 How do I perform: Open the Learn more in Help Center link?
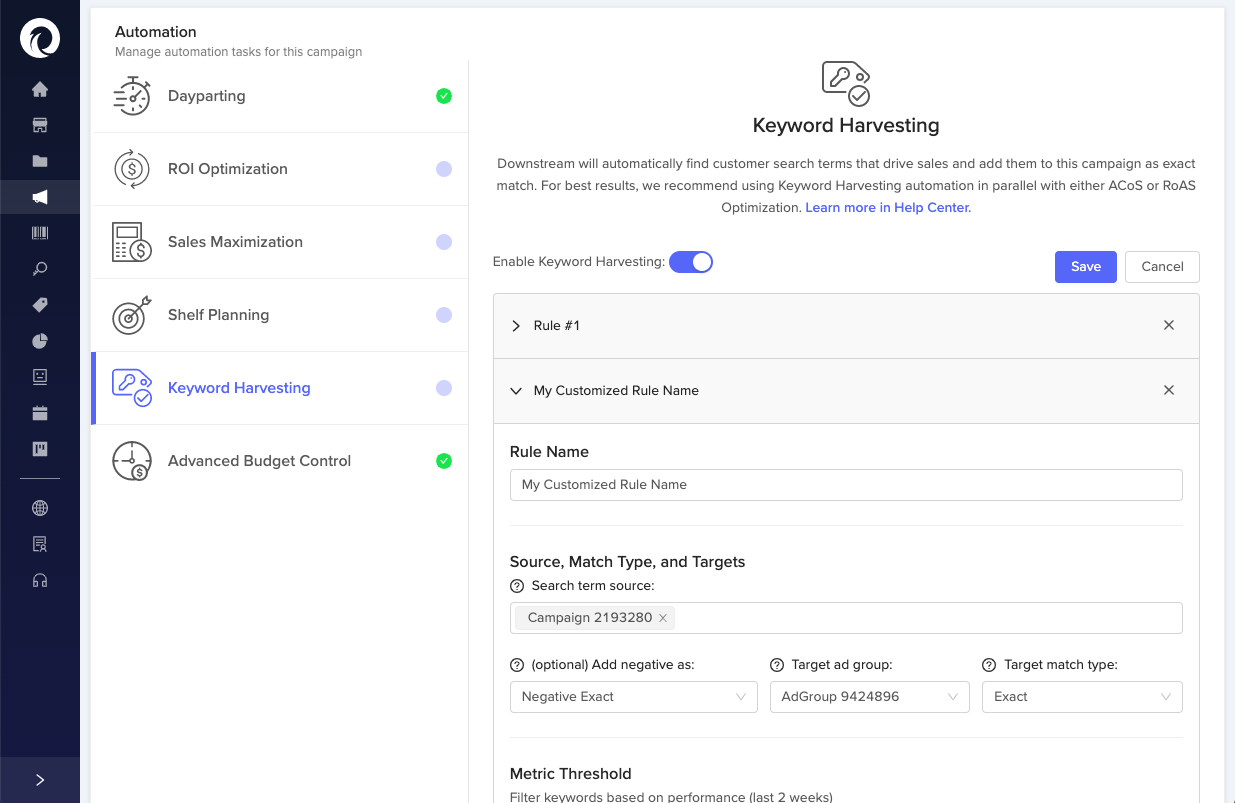click(888, 208)
